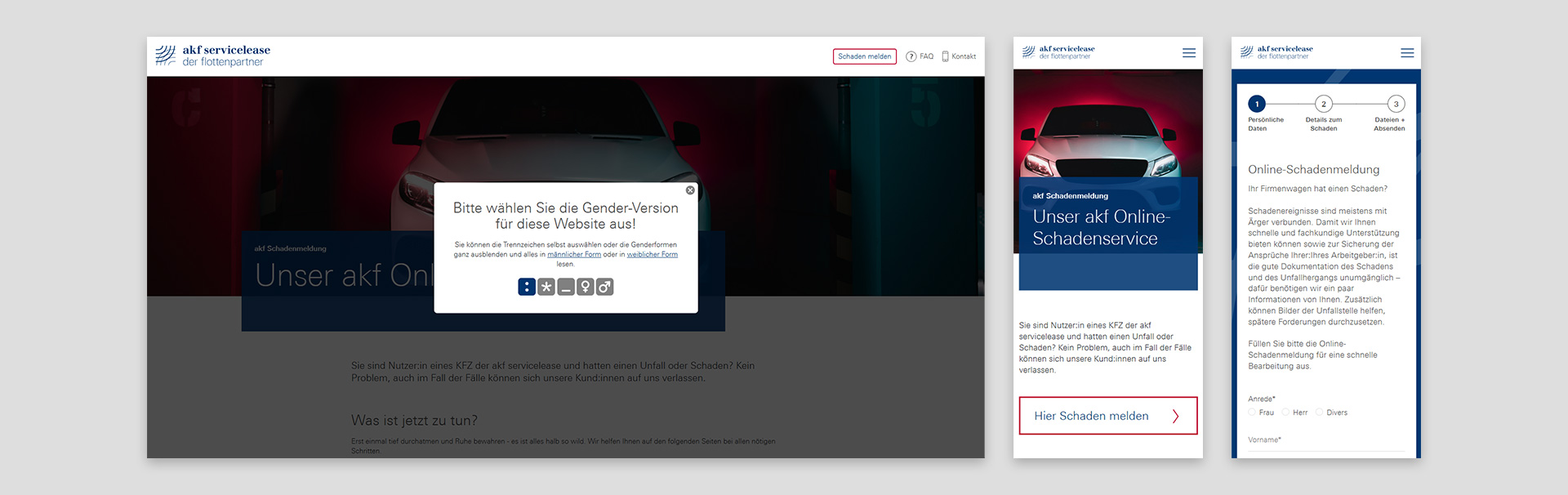Select the female symbol gender icon
This screenshot has height=495, width=1568.
pos(585,287)
